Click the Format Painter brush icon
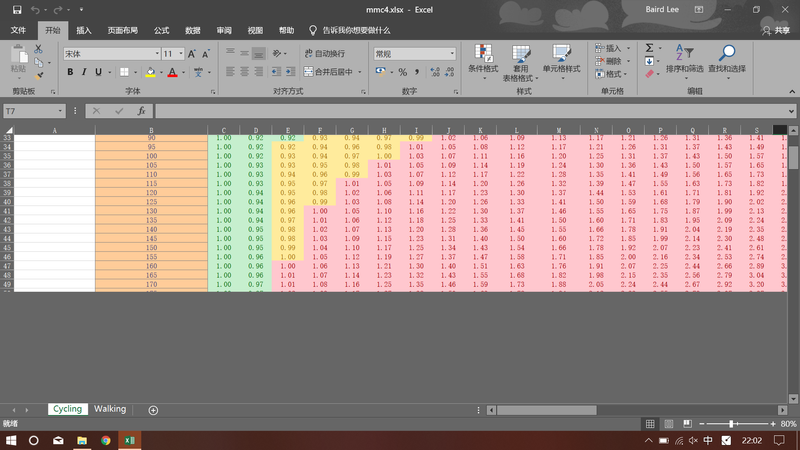800x450 pixels. tap(40, 75)
